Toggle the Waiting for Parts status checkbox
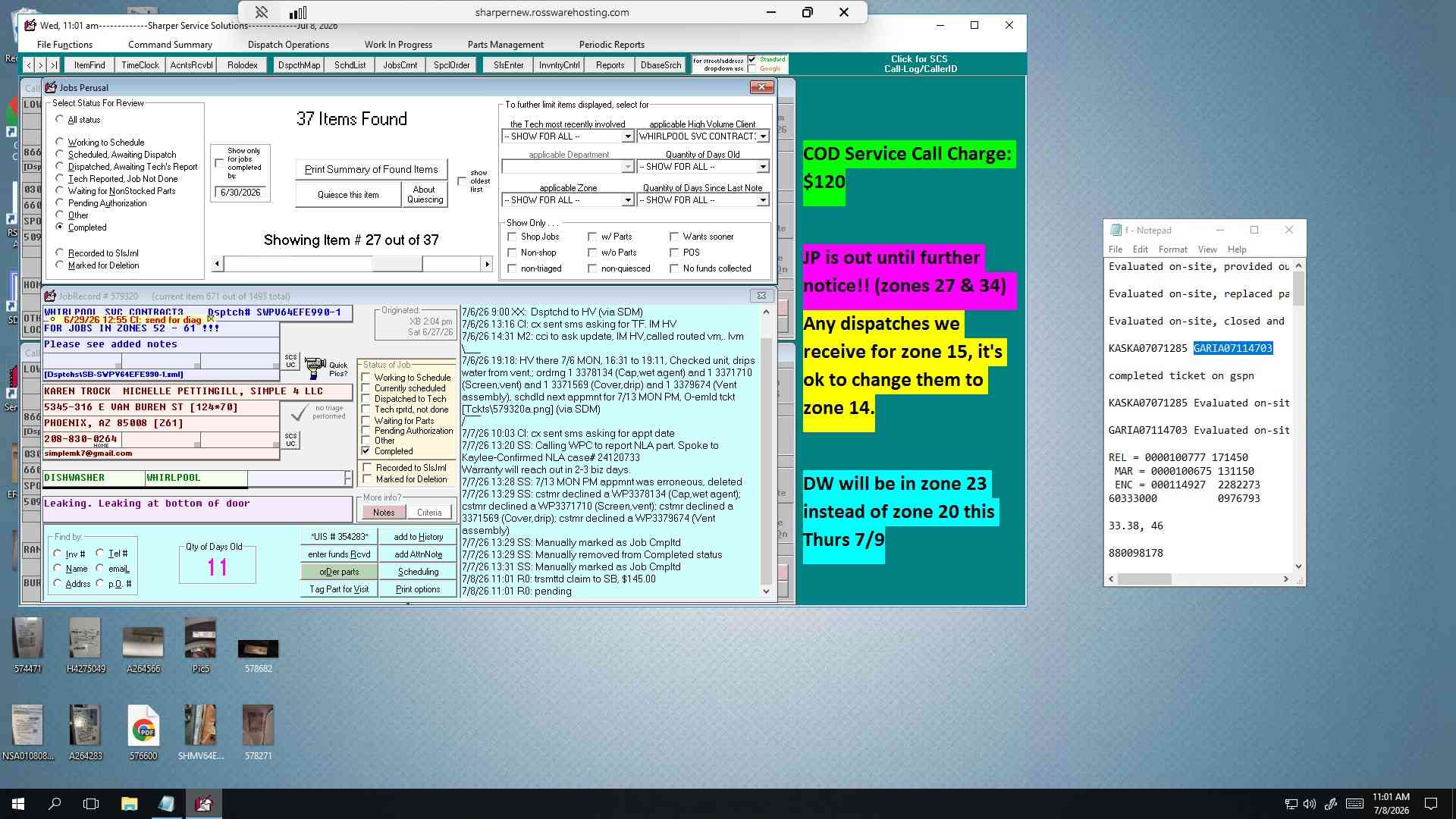 click(366, 420)
